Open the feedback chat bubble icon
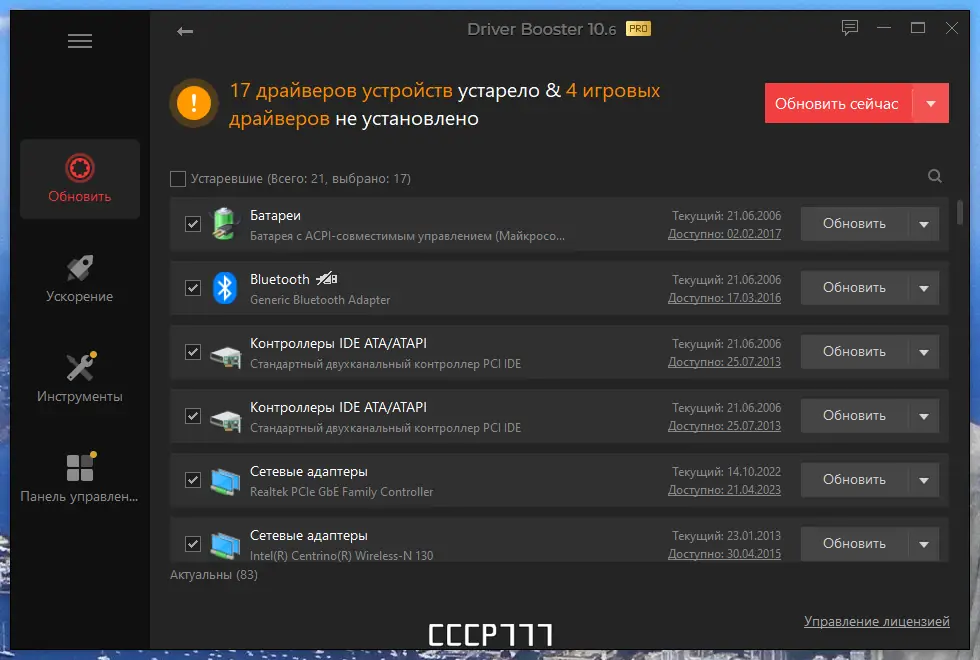 849,28
